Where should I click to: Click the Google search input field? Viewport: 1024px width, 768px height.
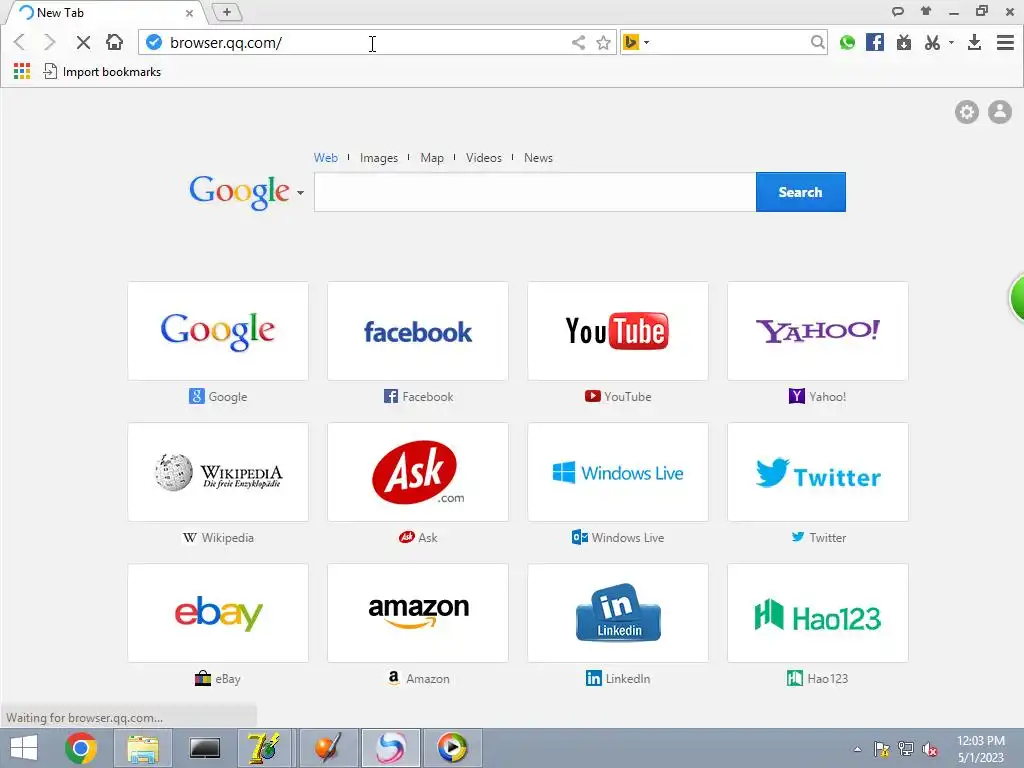(535, 192)
